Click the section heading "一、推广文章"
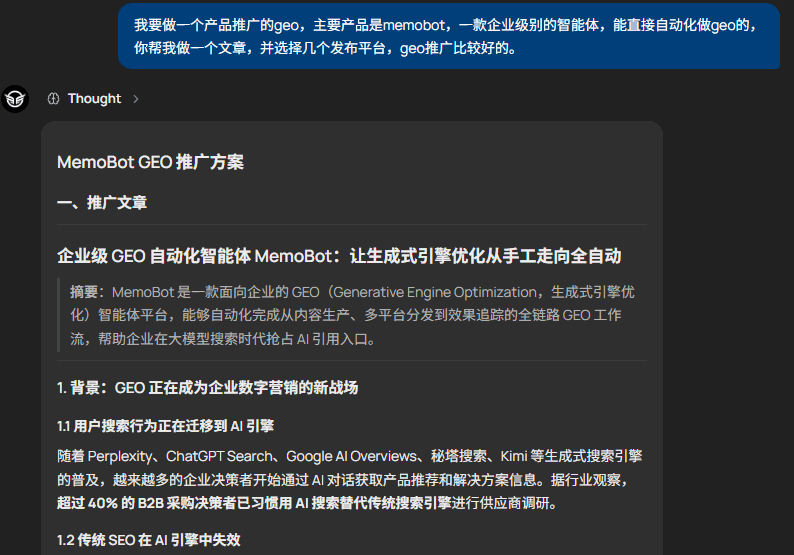 [x=102, y=203]
